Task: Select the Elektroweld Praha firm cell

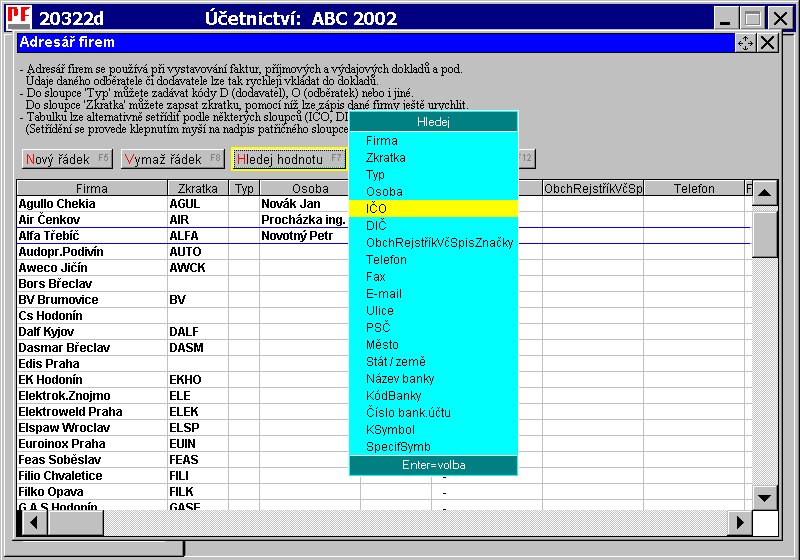Action: [x=92, y=412]
